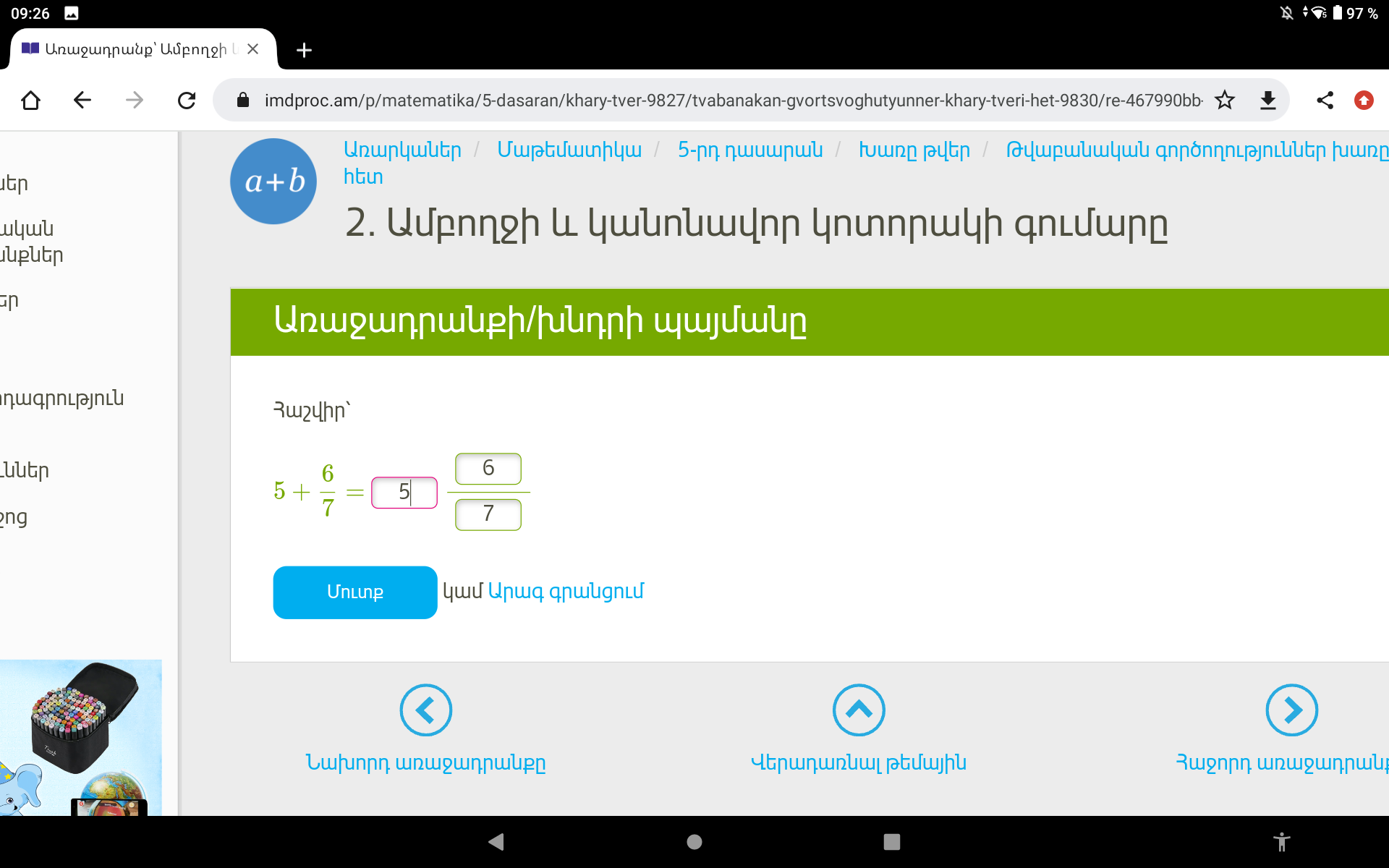Open Մաթեմատիկա breadcrumb link

[569, 150]
